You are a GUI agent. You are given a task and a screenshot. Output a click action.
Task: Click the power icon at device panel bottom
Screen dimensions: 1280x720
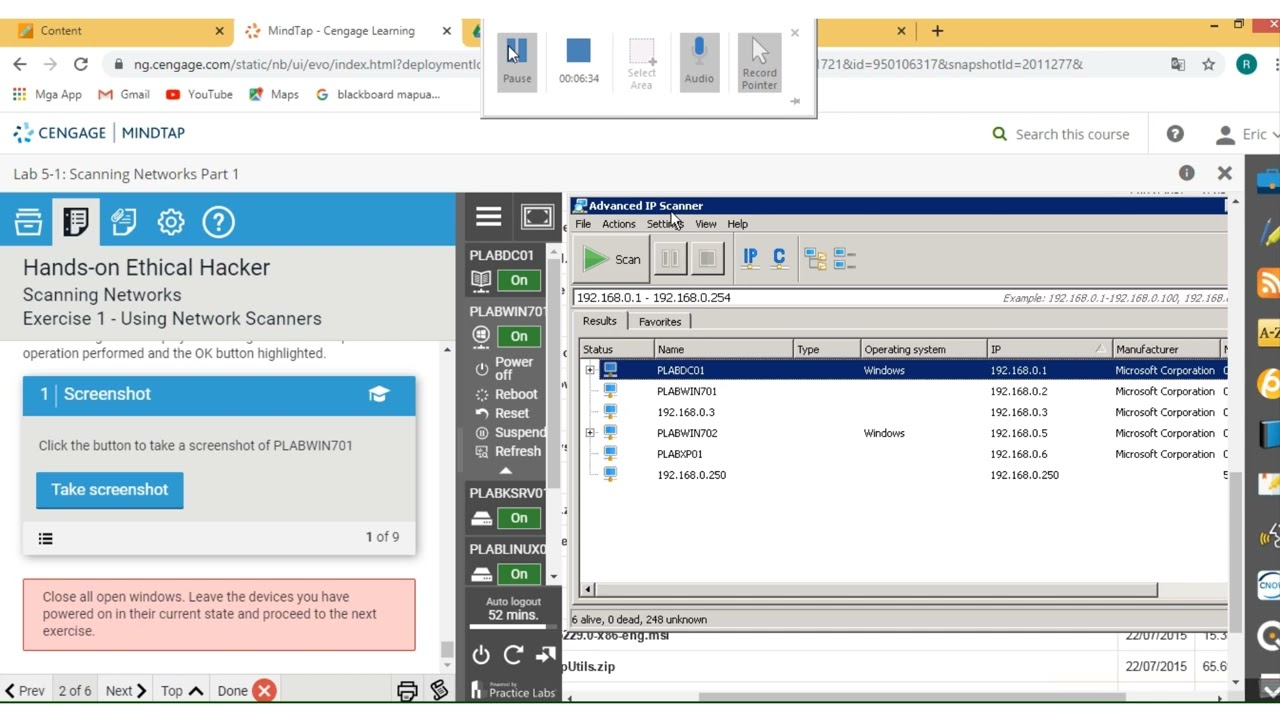click(481, 655)
